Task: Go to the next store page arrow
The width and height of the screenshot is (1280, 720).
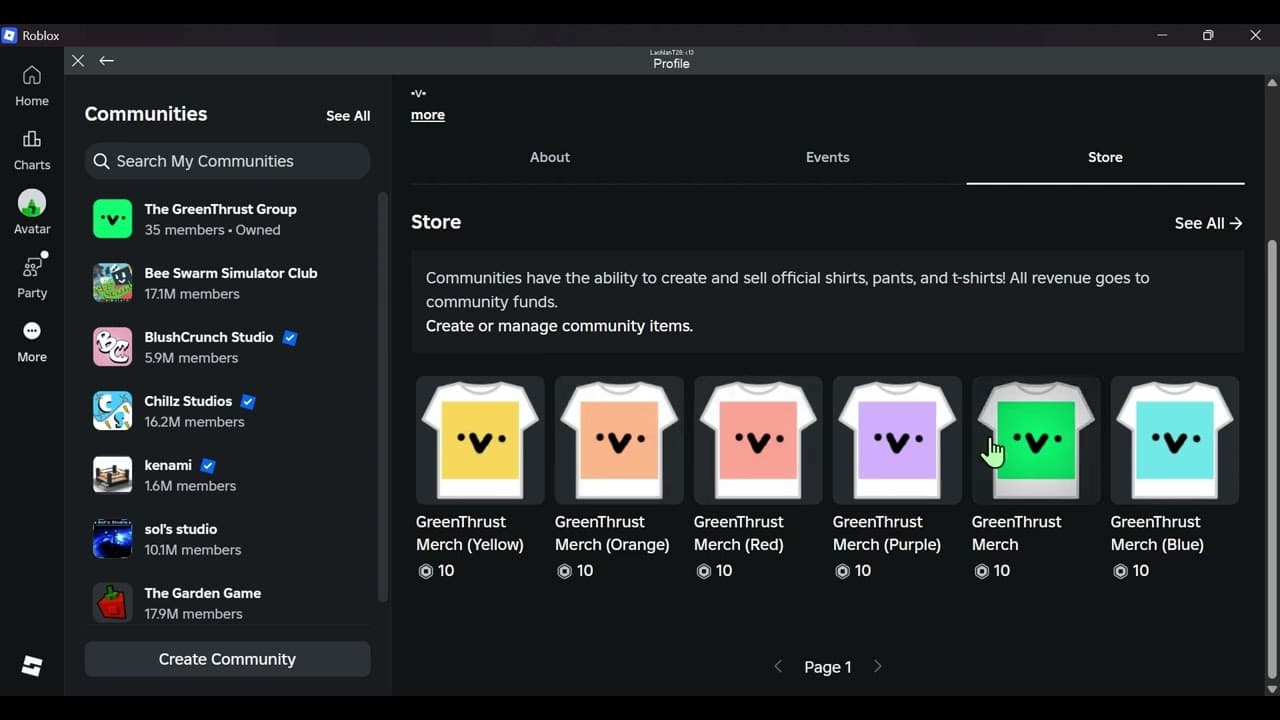Action: pos(878,666)
